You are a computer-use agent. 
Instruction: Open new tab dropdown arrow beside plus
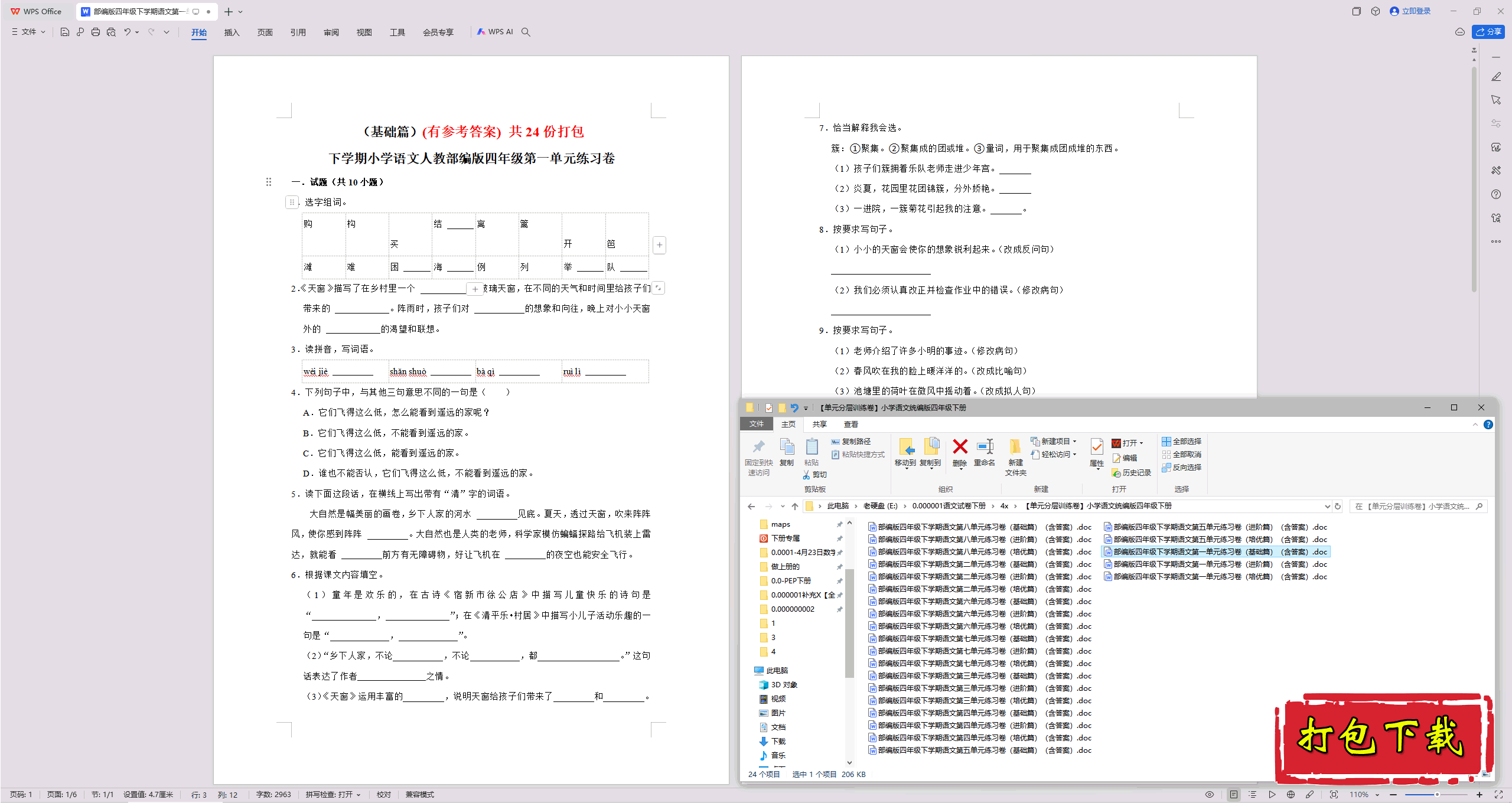pos(240,12)
